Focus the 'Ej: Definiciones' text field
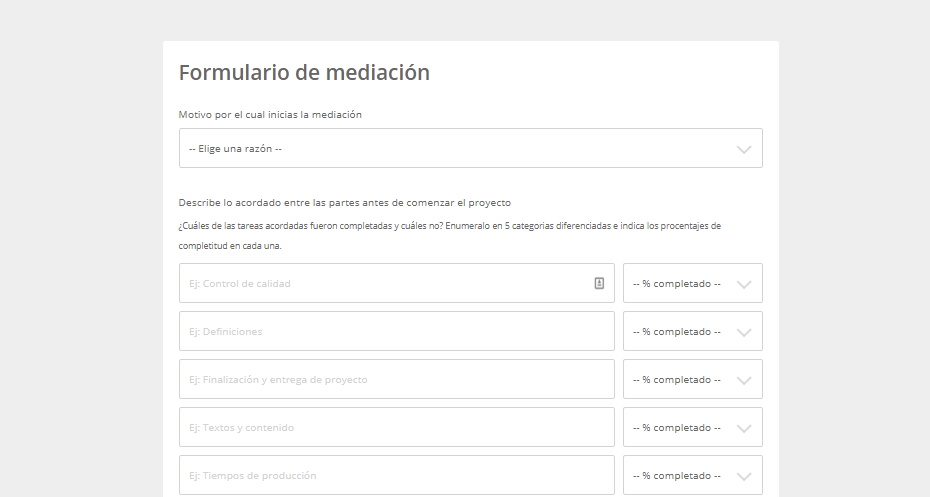The width and height of the screenshot is (930, 497). [x=397, y=332]
